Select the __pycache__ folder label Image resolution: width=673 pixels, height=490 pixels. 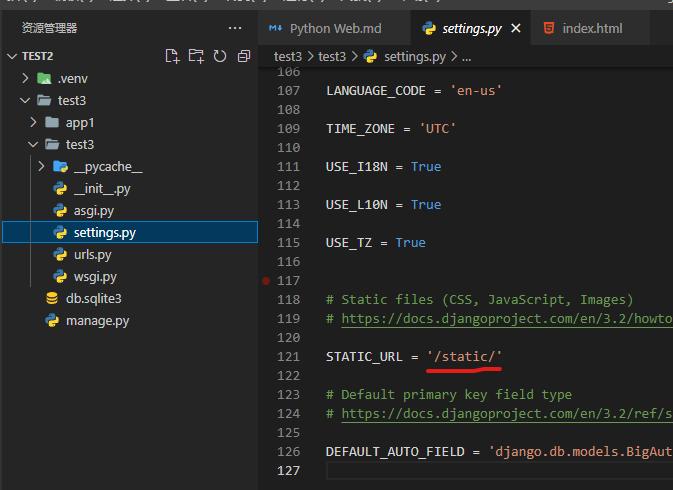pos(108,166)
